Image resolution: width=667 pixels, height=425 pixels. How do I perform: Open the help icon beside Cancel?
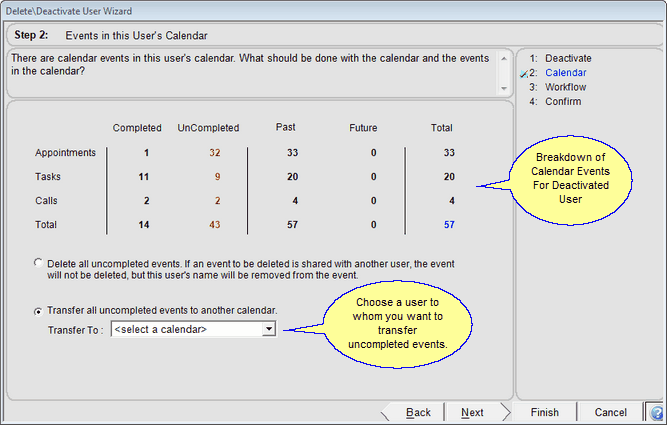(656, 412)
